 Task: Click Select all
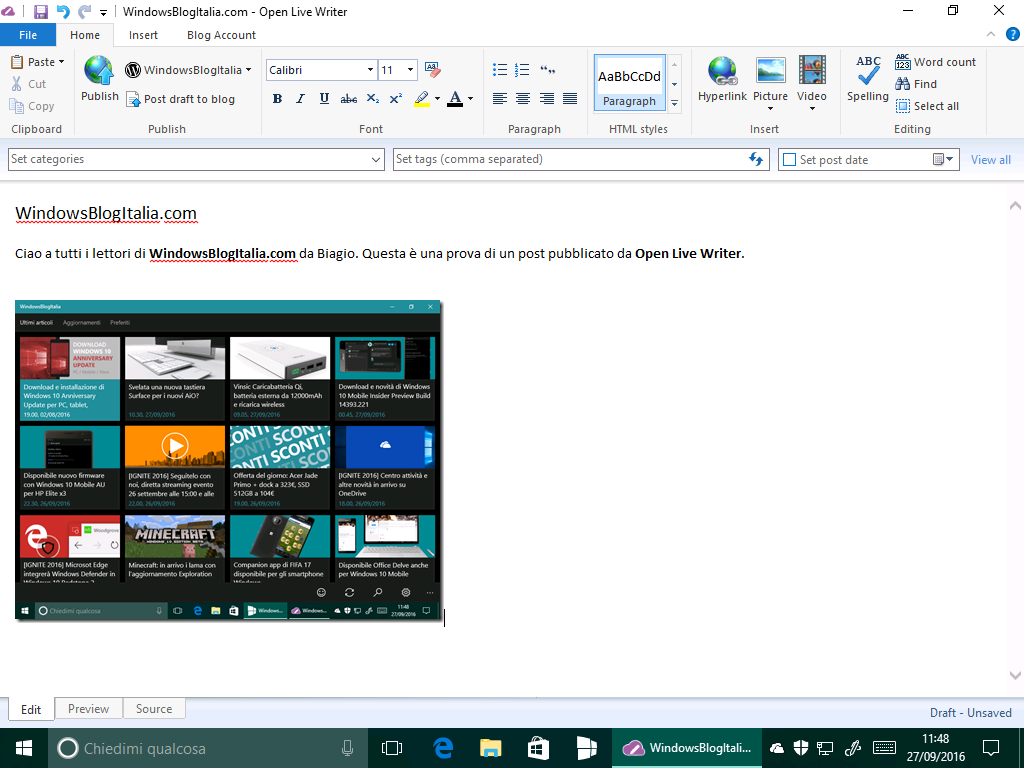point(927,106)
